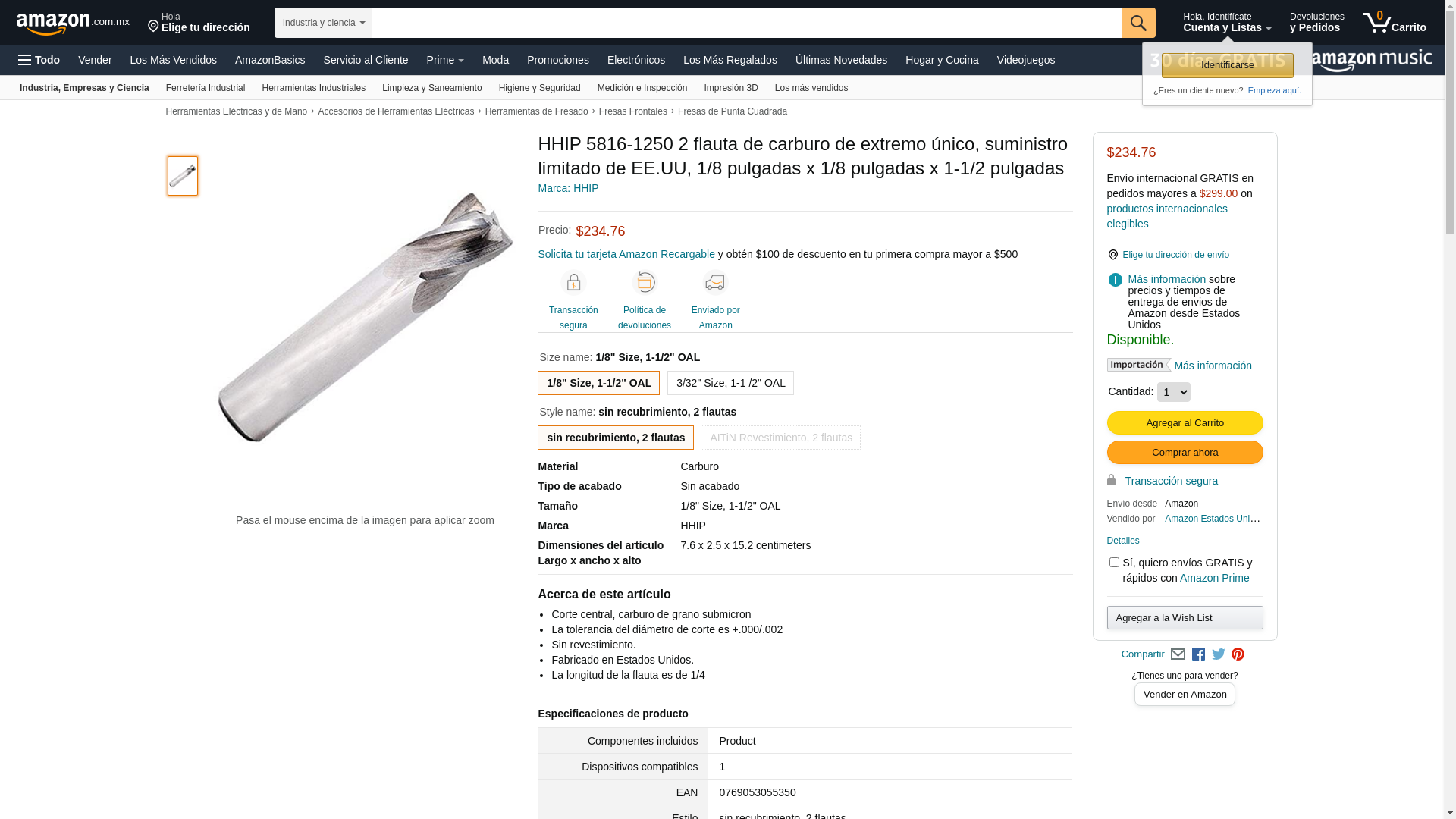Select the 3/32" Size, 1-1/2" OAL option
This screenshot has width=1456, height=819.
[730, 383]
